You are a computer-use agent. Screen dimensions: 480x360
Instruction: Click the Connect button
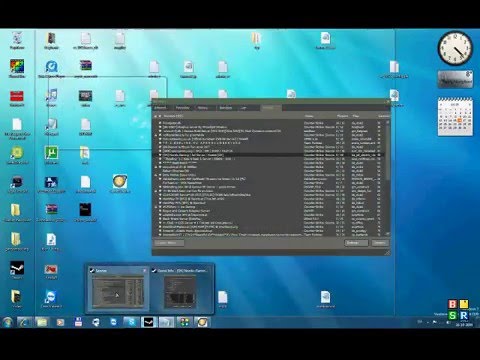(379, 243)
